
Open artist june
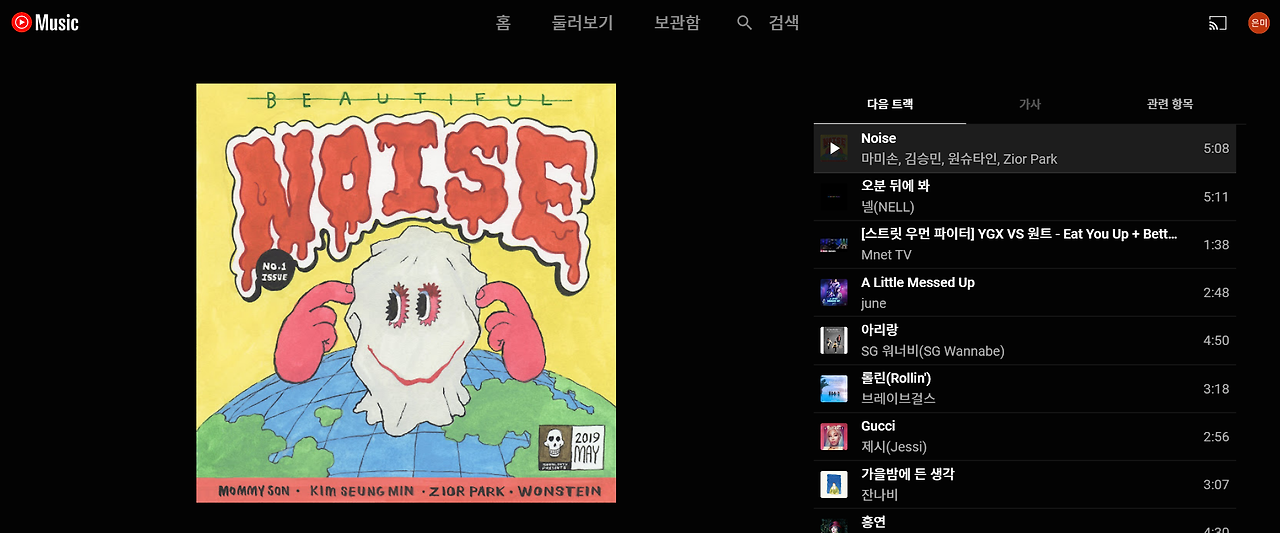click(x=873, y=303)
